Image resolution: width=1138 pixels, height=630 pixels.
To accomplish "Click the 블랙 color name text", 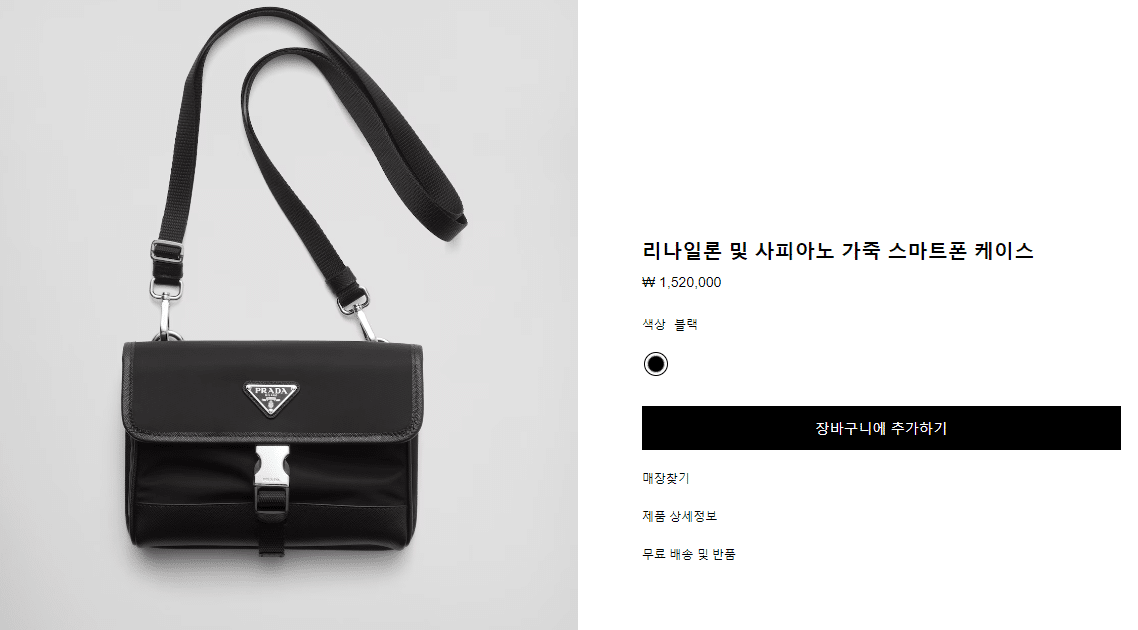I will [686, 324].
